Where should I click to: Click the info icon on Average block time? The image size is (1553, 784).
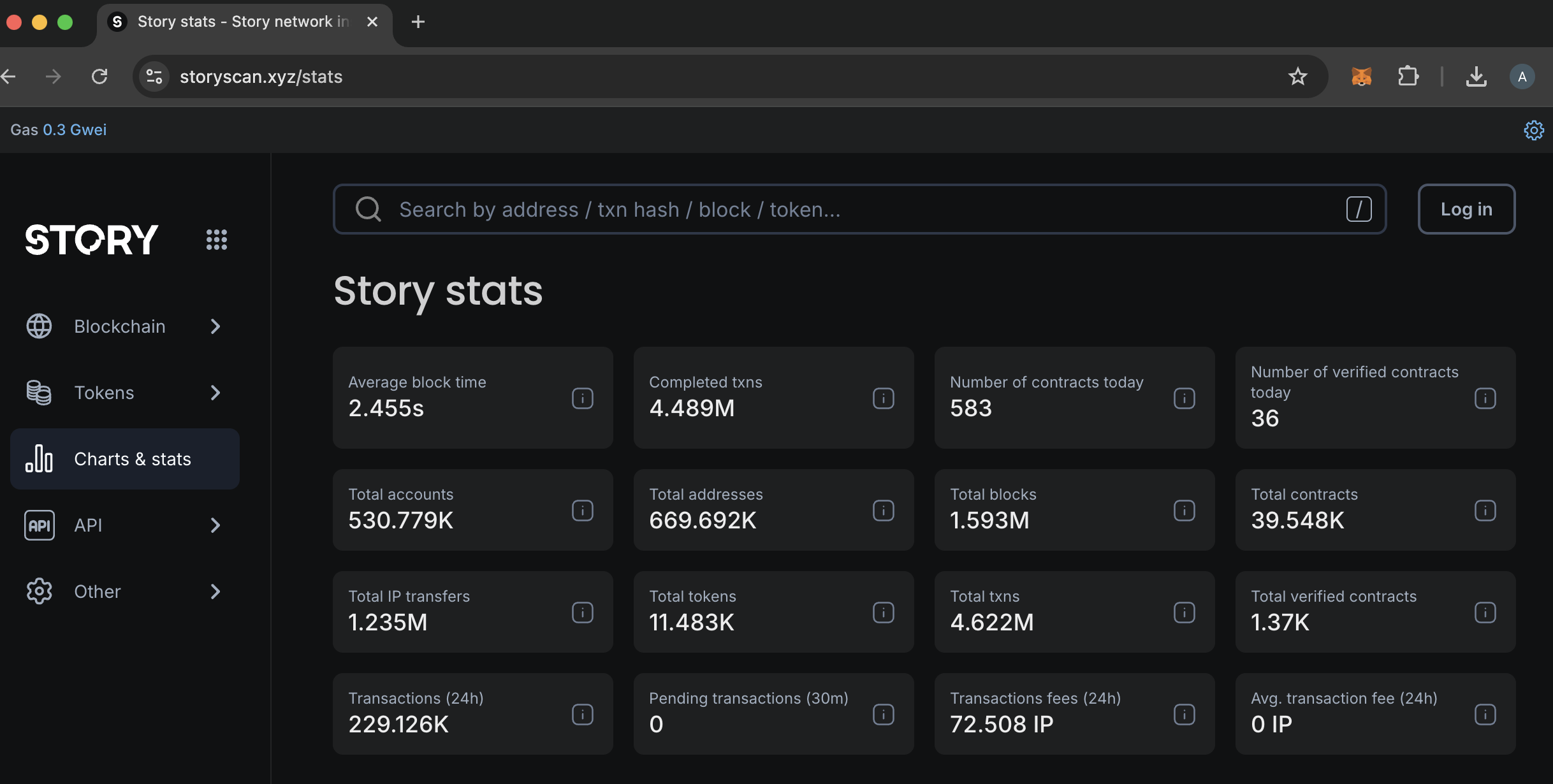tap(582, 398)
